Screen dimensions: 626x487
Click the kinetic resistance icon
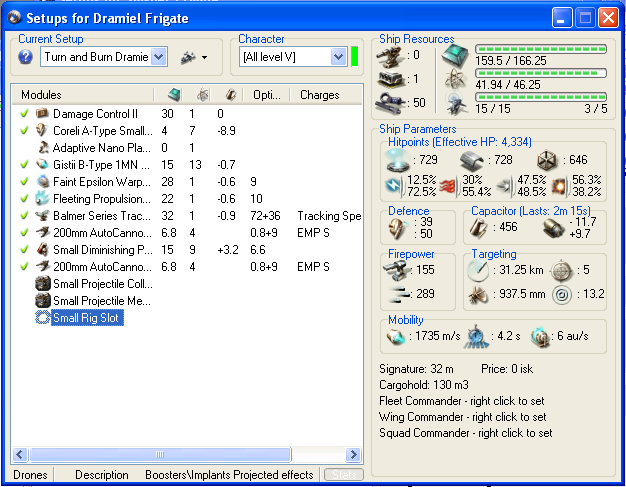coord(505,186)
